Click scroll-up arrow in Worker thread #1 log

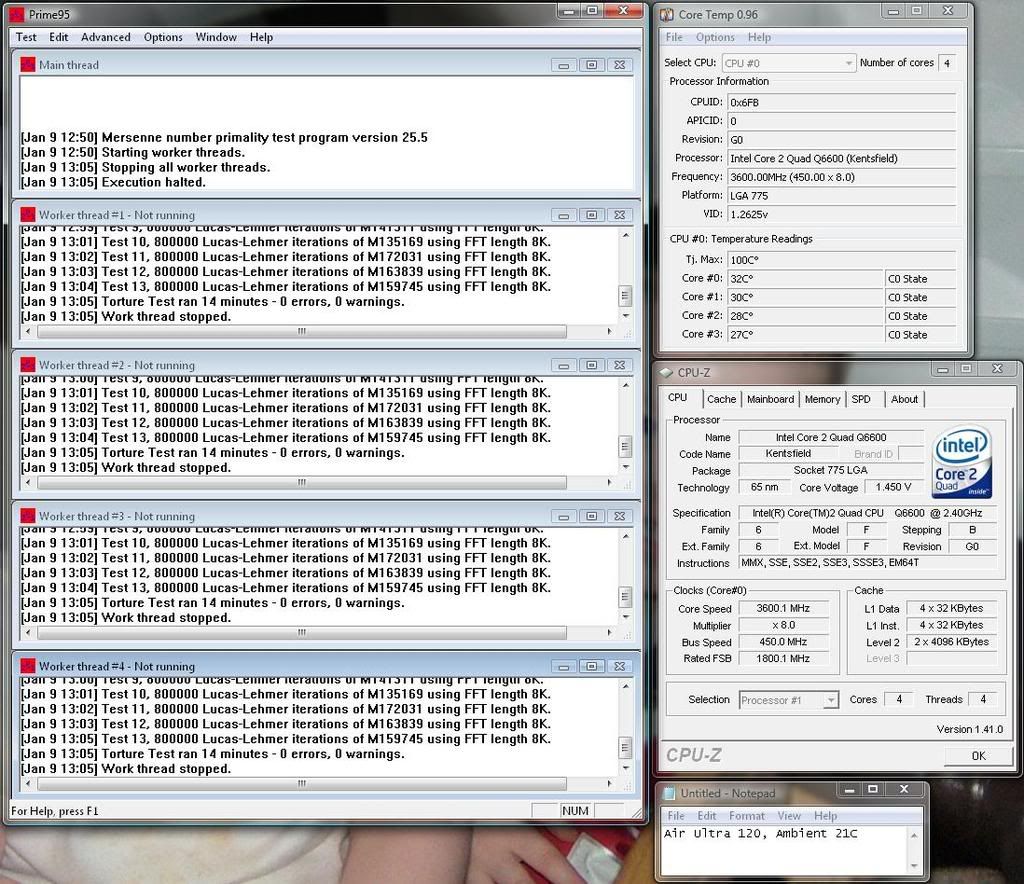click(x=626, y=235)
